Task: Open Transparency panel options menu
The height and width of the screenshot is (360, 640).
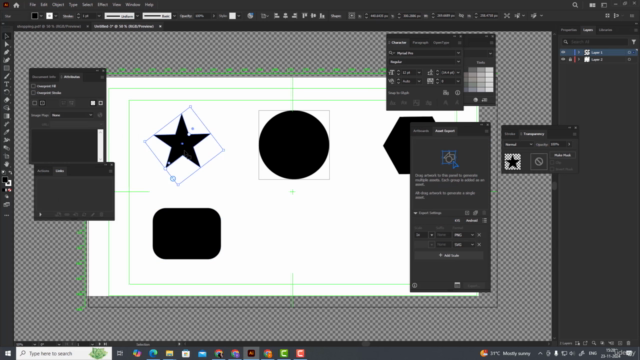Action: coord(575,134)
